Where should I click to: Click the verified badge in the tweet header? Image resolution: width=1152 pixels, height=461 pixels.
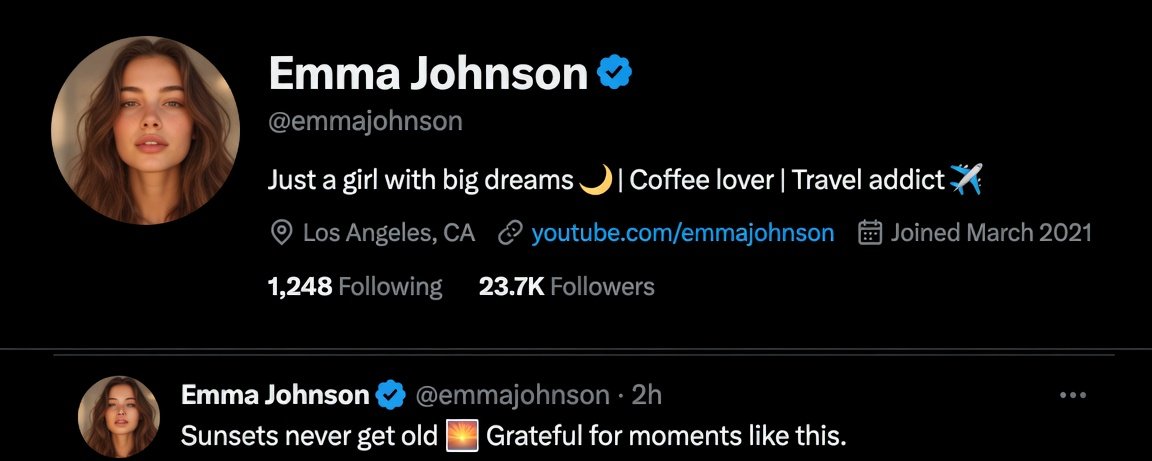pos(391,396)
